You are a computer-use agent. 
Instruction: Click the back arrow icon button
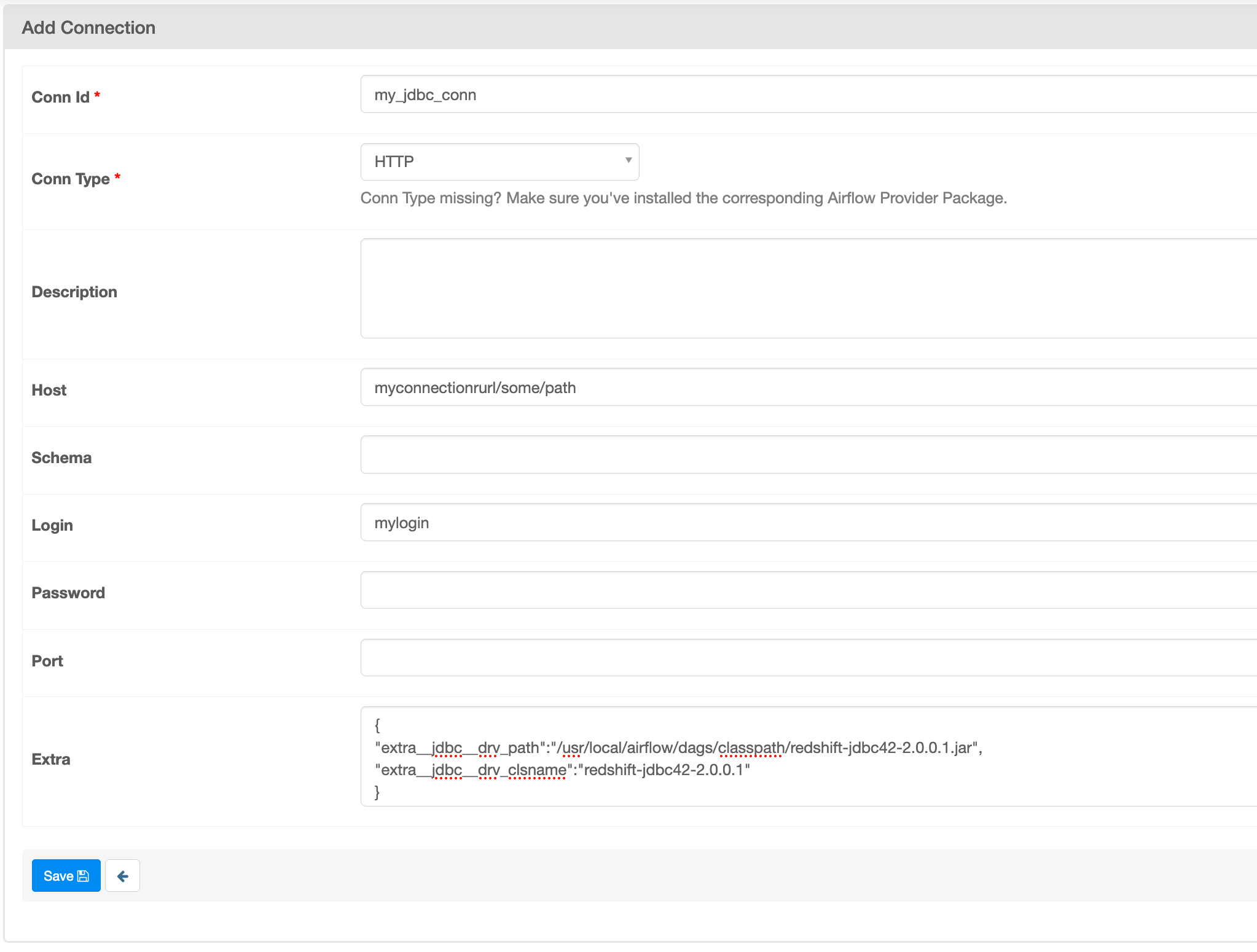[x=122, y=876]
